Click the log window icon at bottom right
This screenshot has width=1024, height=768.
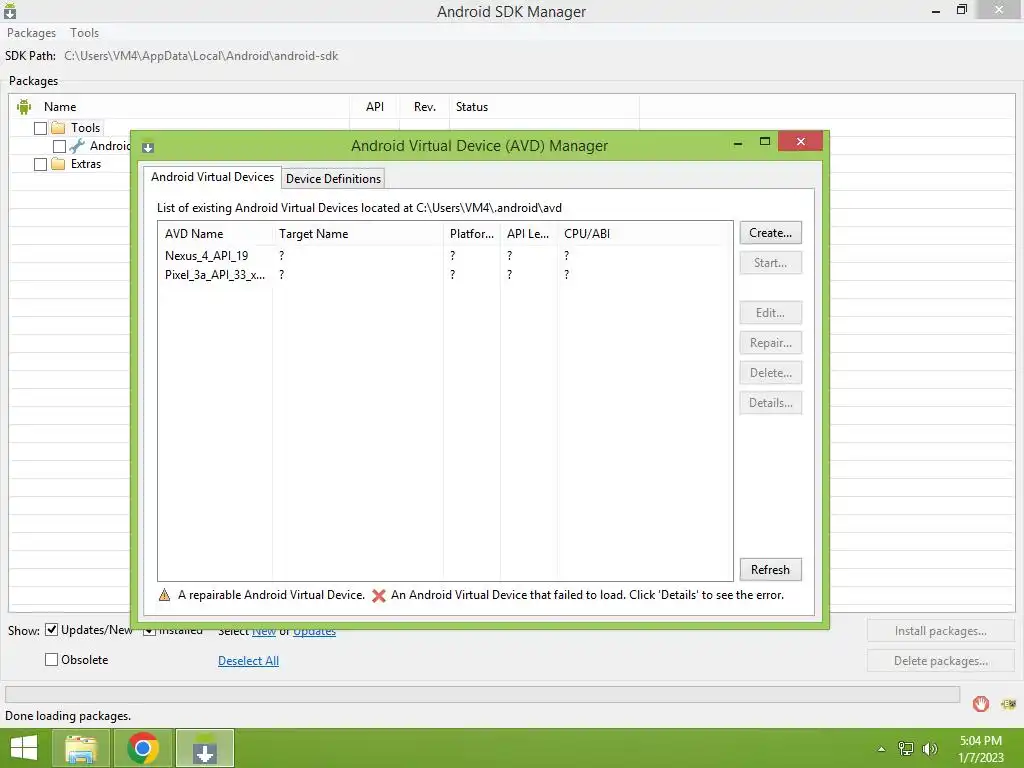(x=1008, y=703)
